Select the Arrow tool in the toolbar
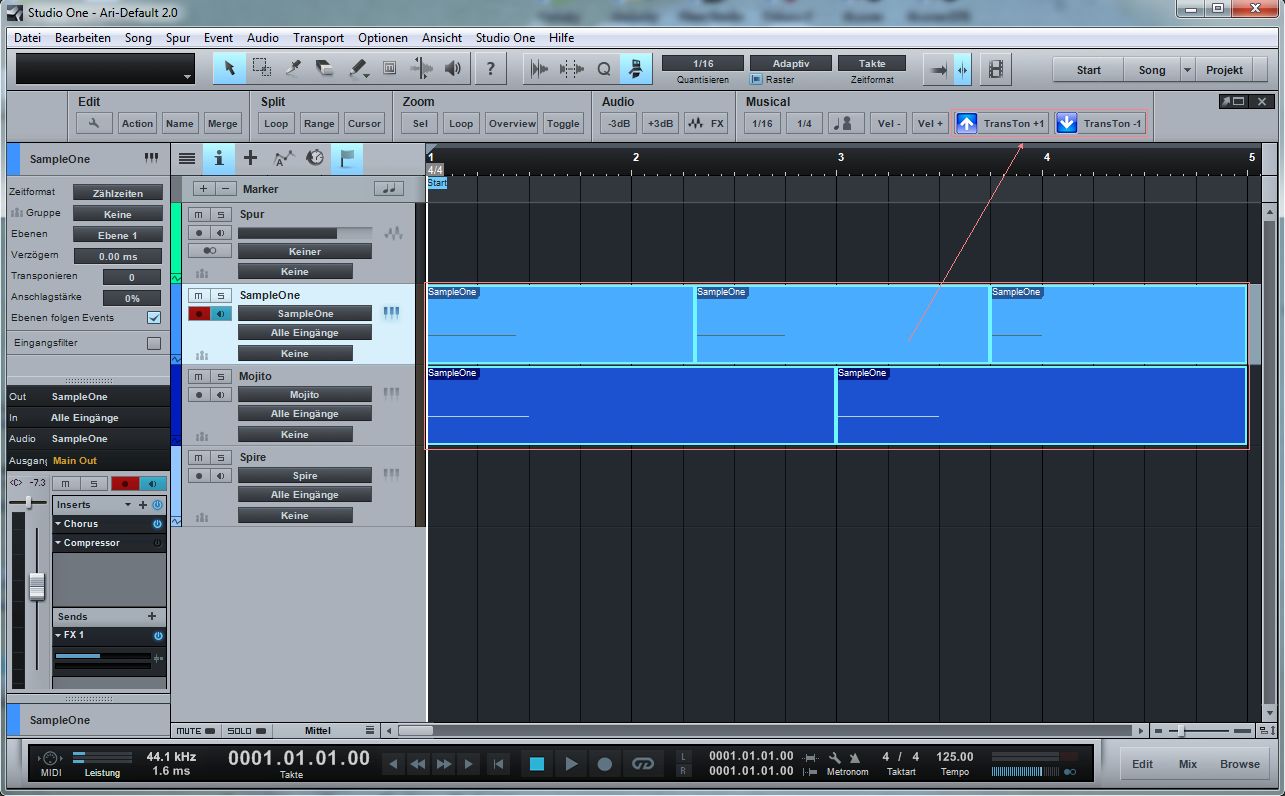This screenshot has height=796, width=1285. pos(229,68)
